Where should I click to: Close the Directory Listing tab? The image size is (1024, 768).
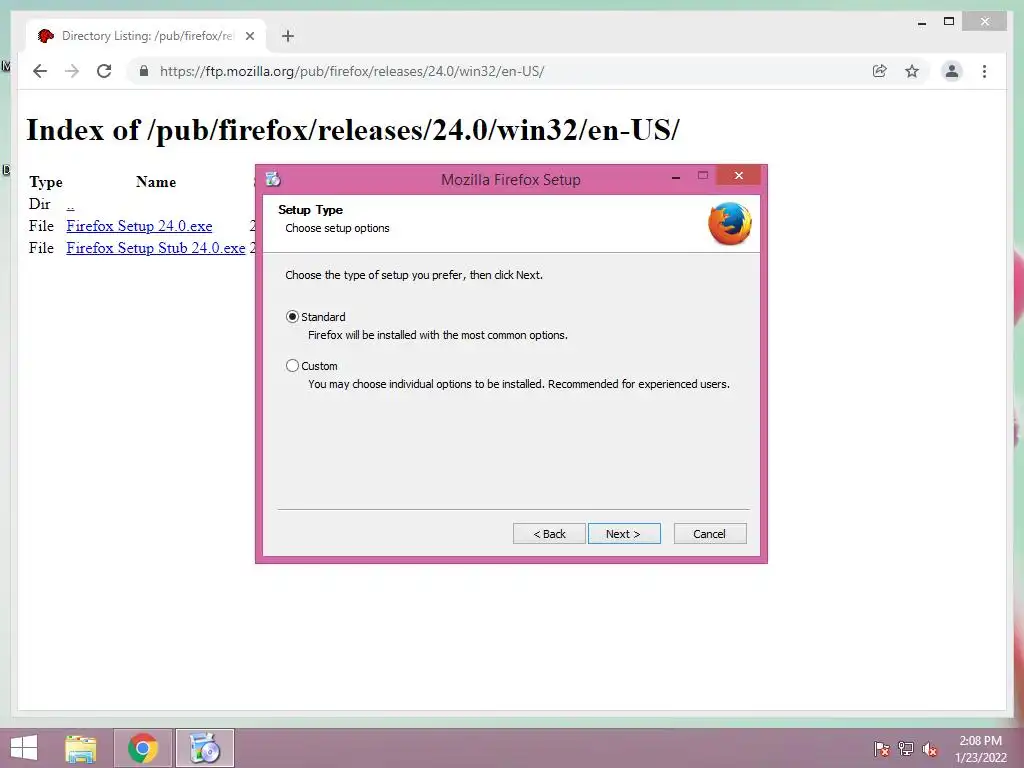249,36
